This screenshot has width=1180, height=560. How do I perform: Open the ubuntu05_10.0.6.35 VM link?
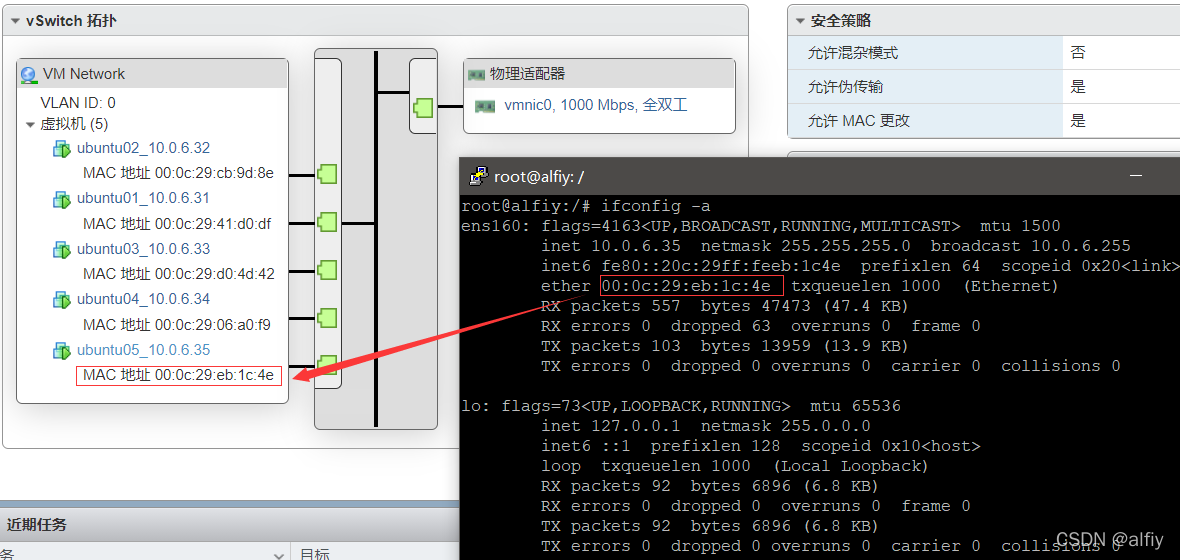point(143,350)
